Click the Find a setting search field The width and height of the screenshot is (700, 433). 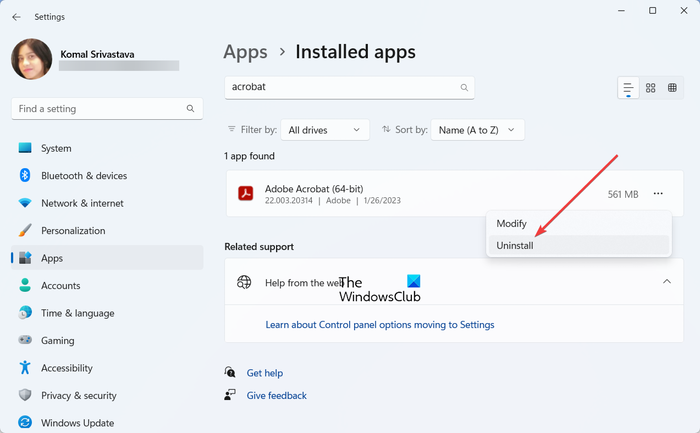[x=100, y=108]
